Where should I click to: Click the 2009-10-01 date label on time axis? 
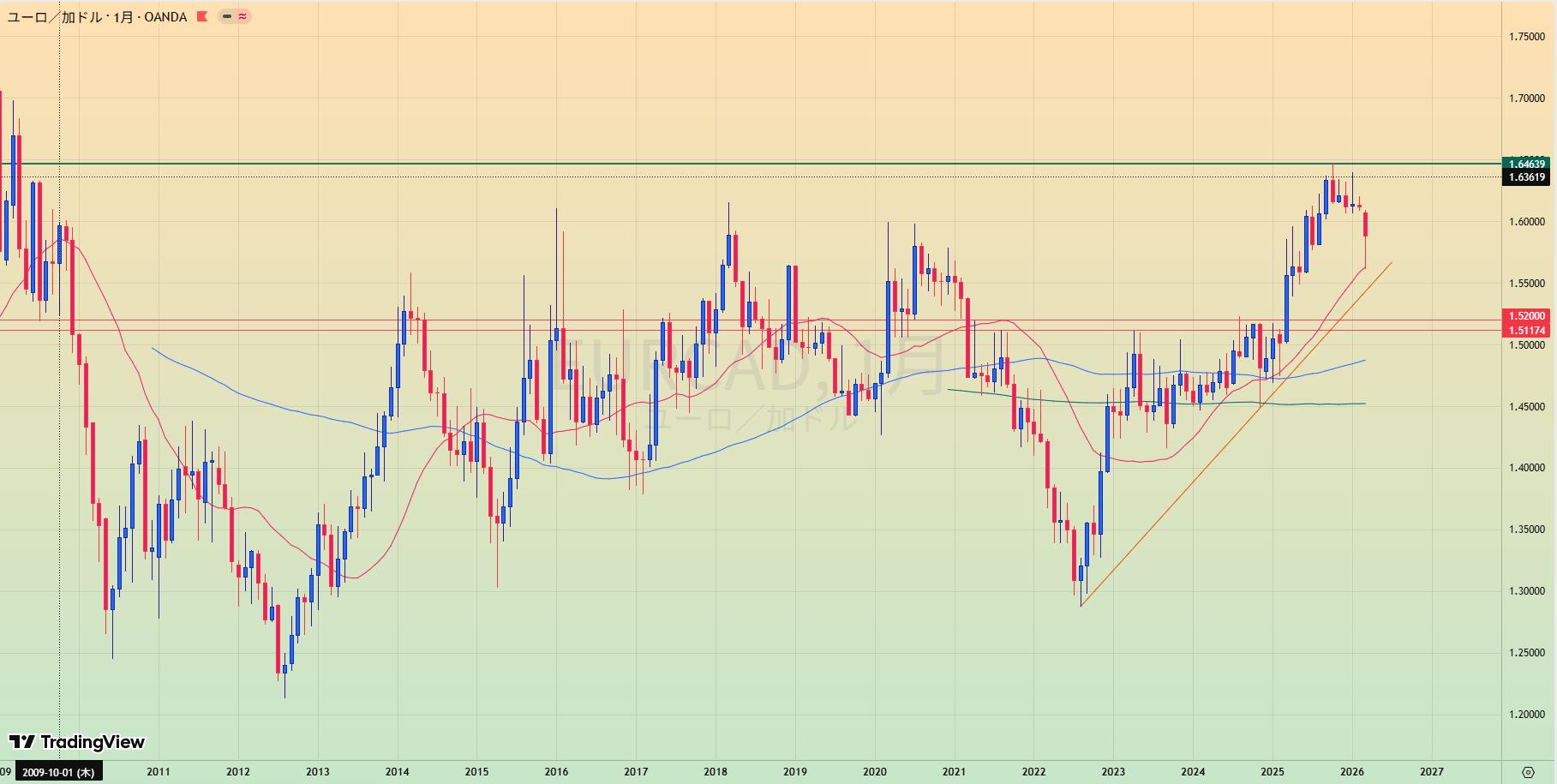click(59, 772)
